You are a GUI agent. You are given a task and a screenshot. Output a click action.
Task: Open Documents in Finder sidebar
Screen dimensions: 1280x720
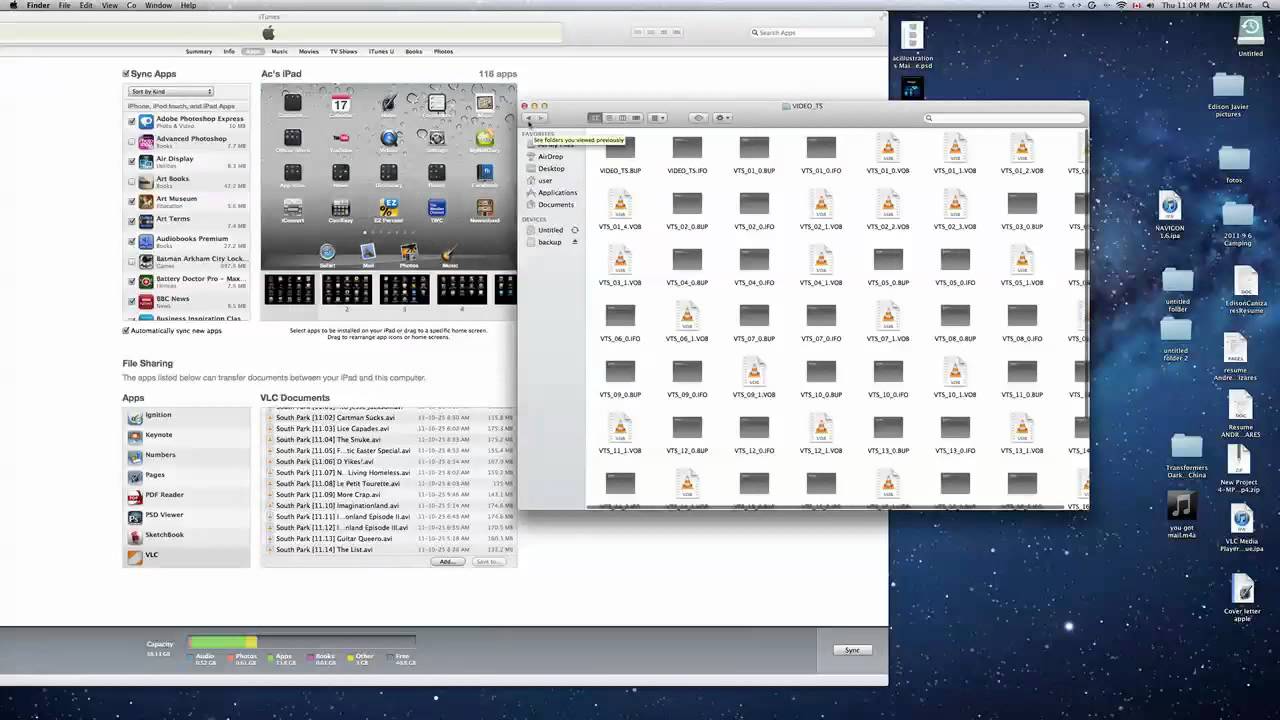[555, 205]
